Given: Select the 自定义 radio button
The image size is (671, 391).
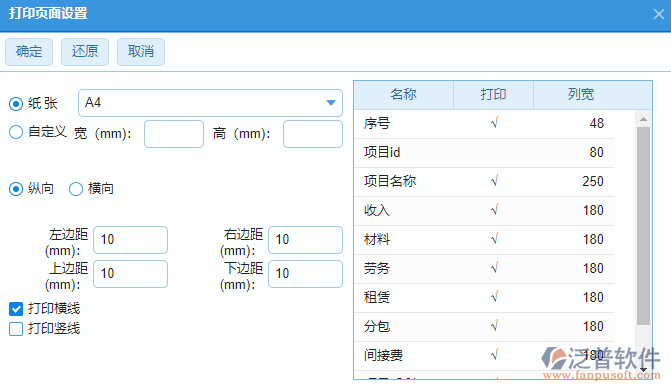Looking at the screenshot, I should [16, 132].
